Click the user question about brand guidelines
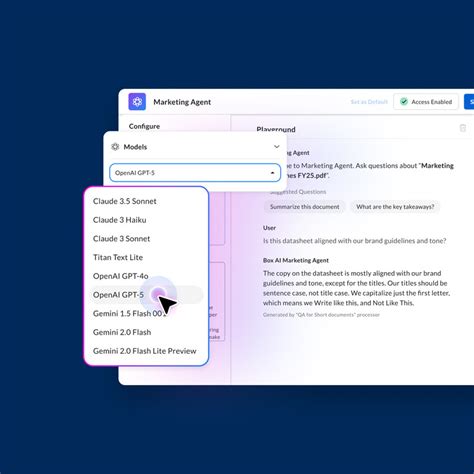Screen dimensions: 474x474 pyautogui.click(x=355, y=241)
